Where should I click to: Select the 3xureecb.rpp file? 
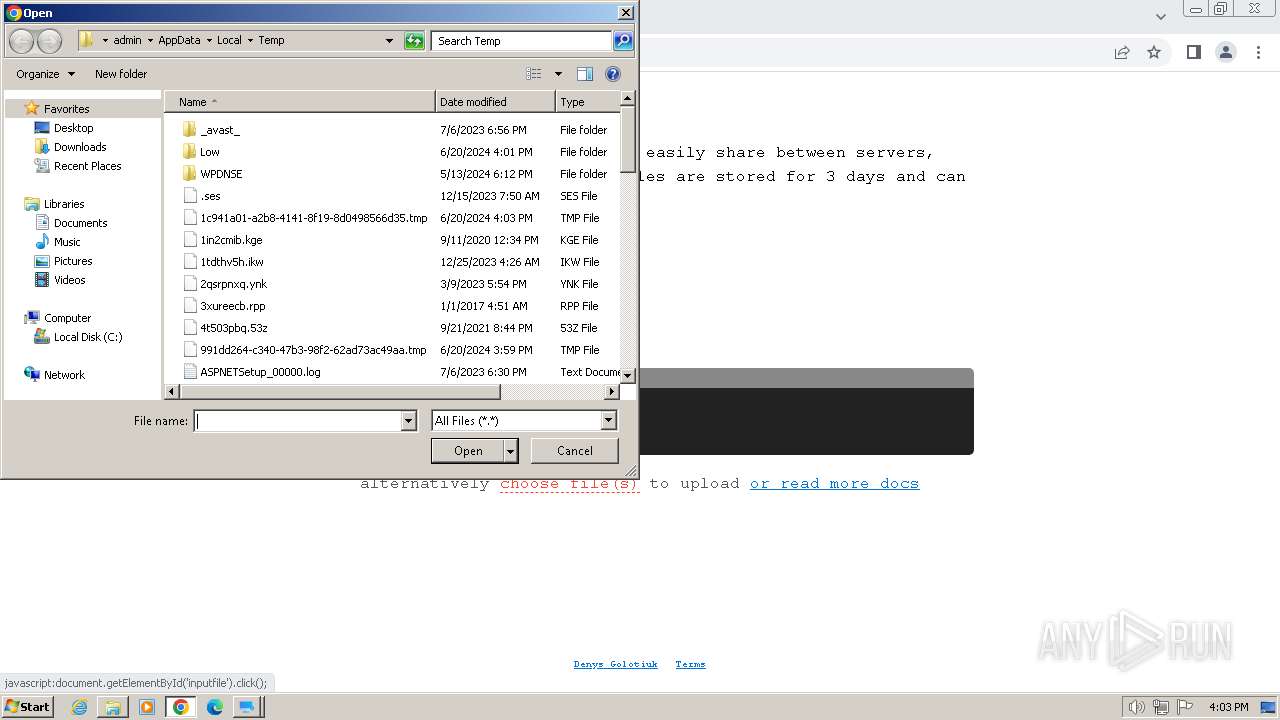tap(232, 306)
